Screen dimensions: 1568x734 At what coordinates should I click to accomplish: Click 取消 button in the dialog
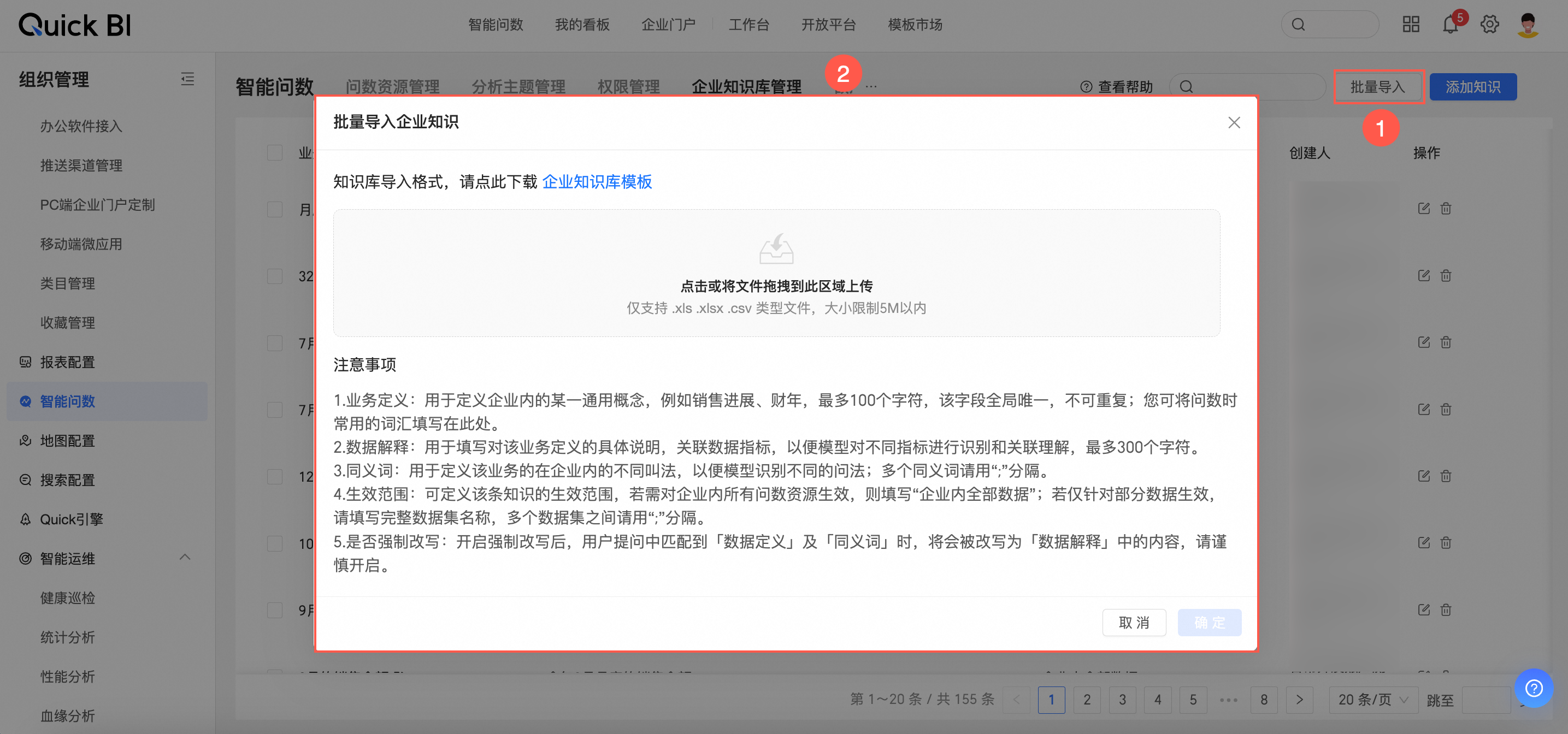coord(1134,623)
